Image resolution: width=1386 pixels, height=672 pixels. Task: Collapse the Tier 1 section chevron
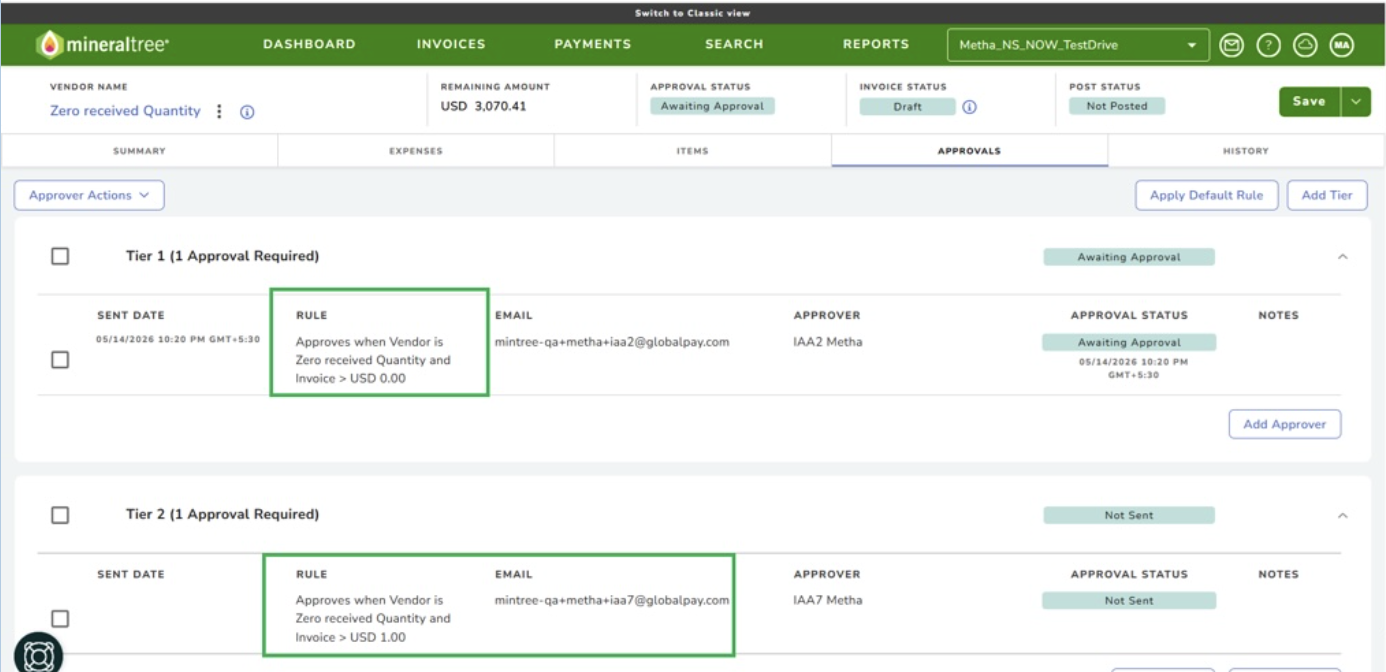(1343, 257)
